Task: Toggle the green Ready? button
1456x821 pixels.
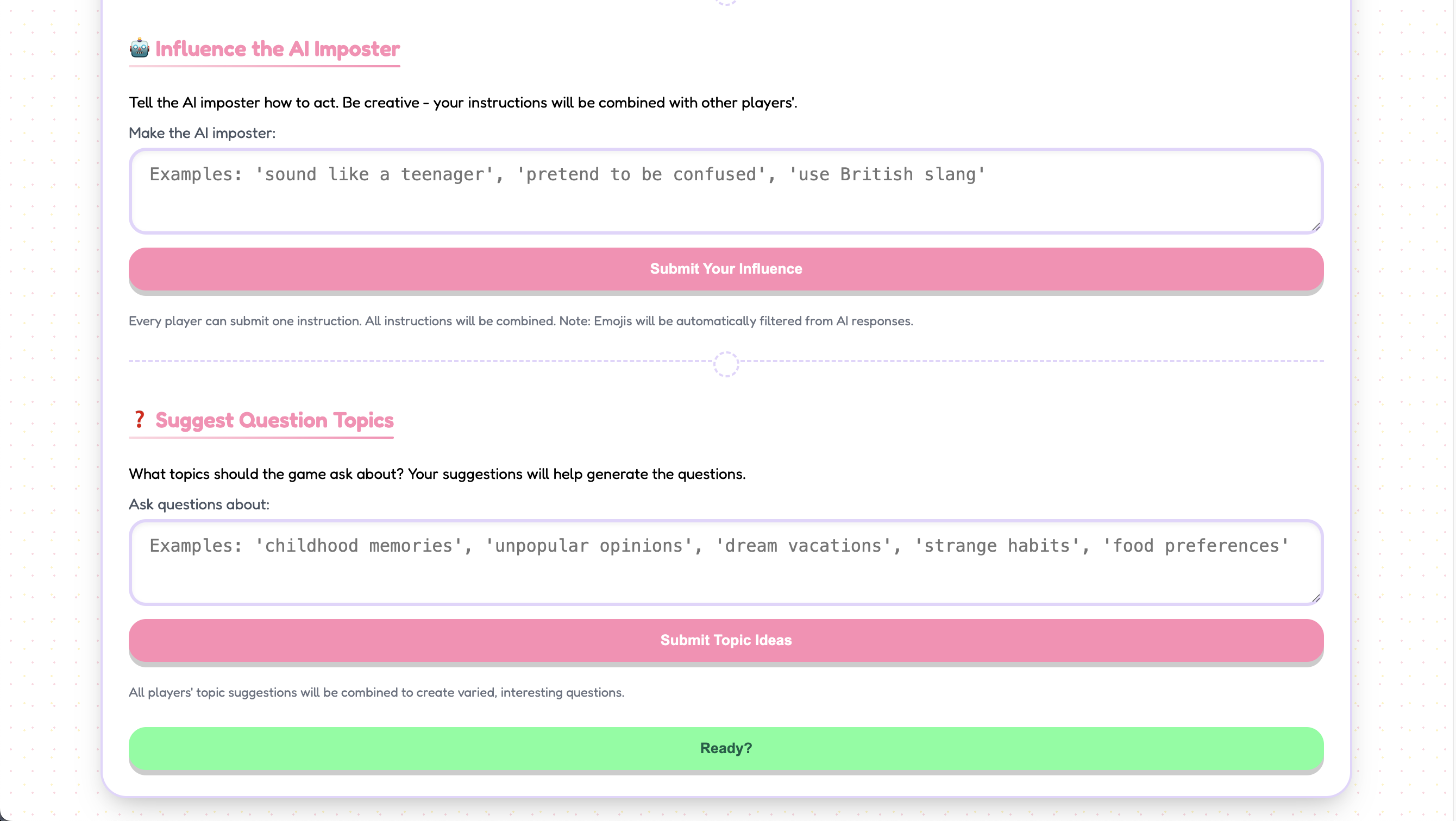Action: [x=726, y=748]
